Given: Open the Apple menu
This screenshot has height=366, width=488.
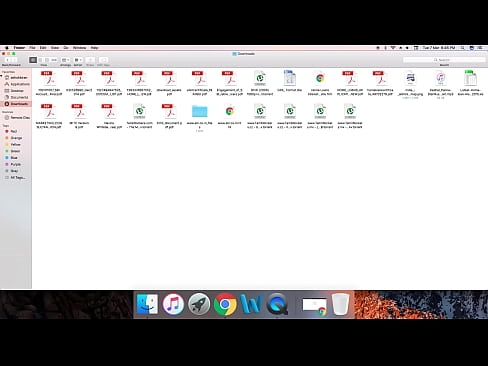Looking at the screenshot, I should [x=6, y=48].
